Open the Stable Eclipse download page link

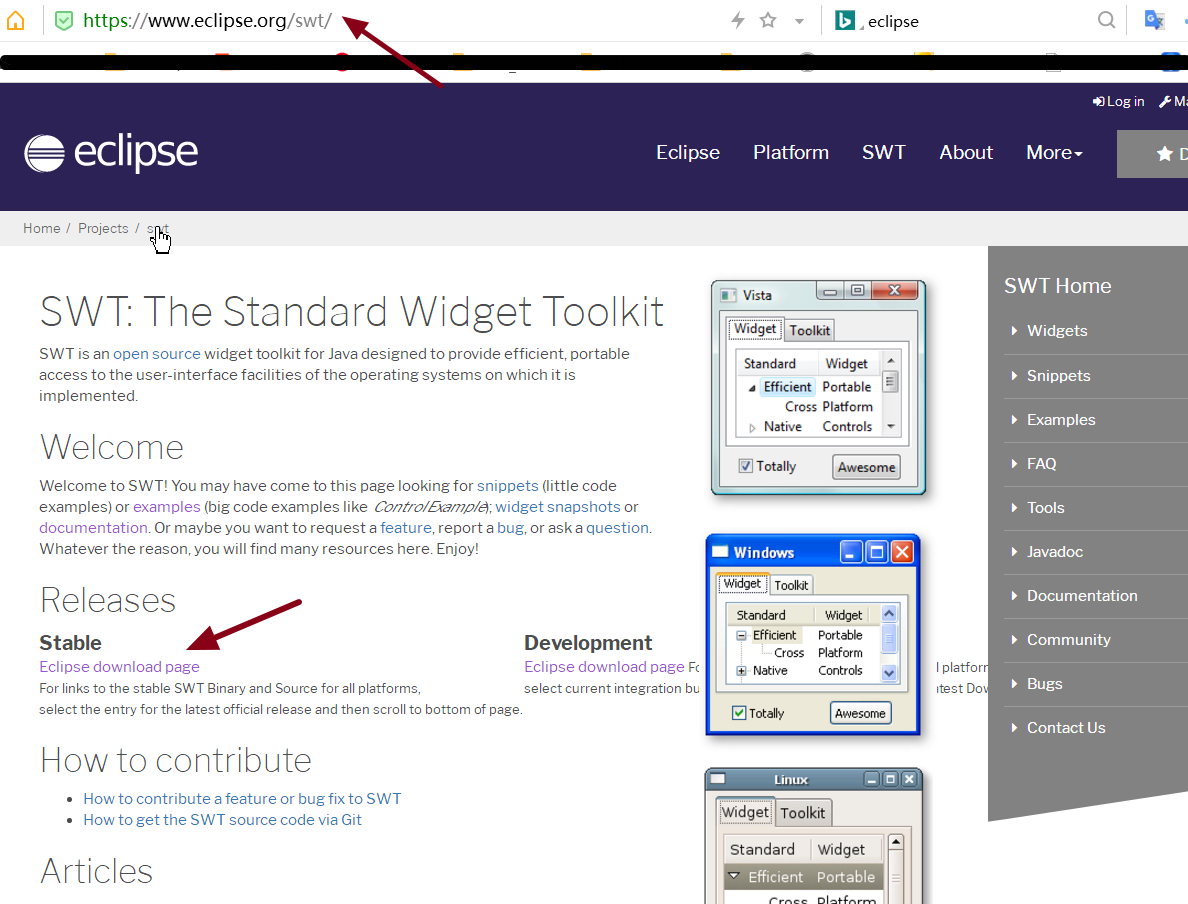tap(120, 667)
